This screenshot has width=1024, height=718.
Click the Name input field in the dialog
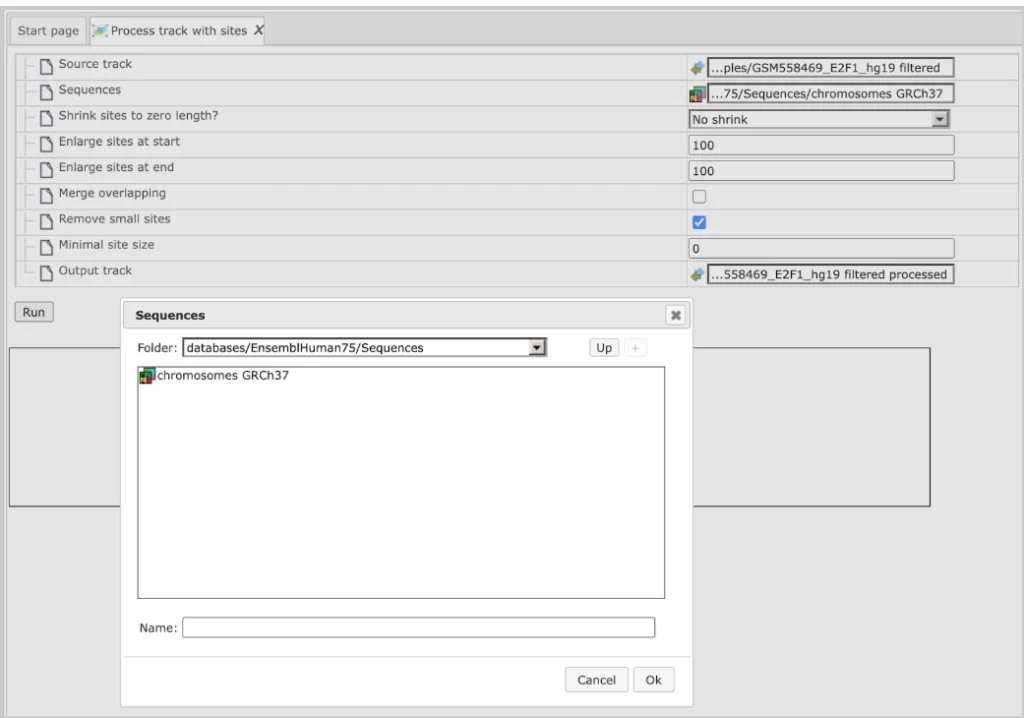(x=418, y=628)
